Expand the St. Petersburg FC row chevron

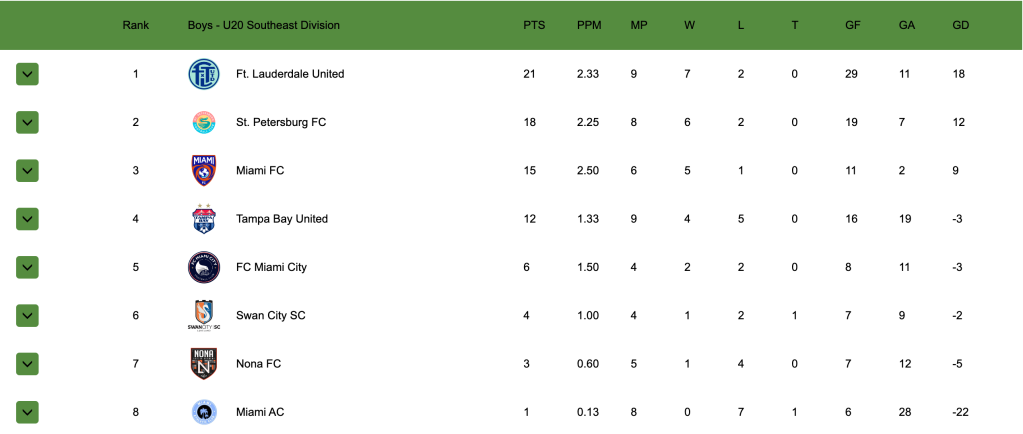(27, 122)
